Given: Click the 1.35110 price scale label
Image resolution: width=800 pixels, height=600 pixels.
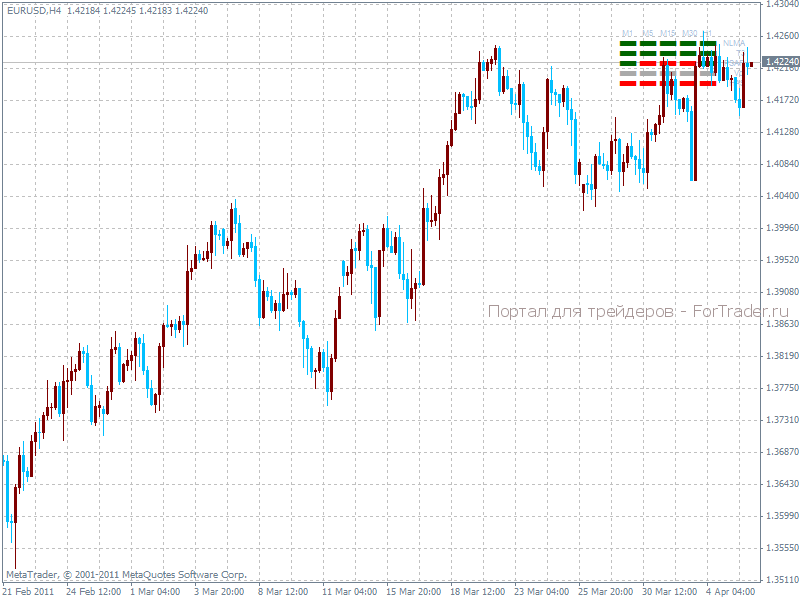Looking at the screenshot, I should click(780, 579).
